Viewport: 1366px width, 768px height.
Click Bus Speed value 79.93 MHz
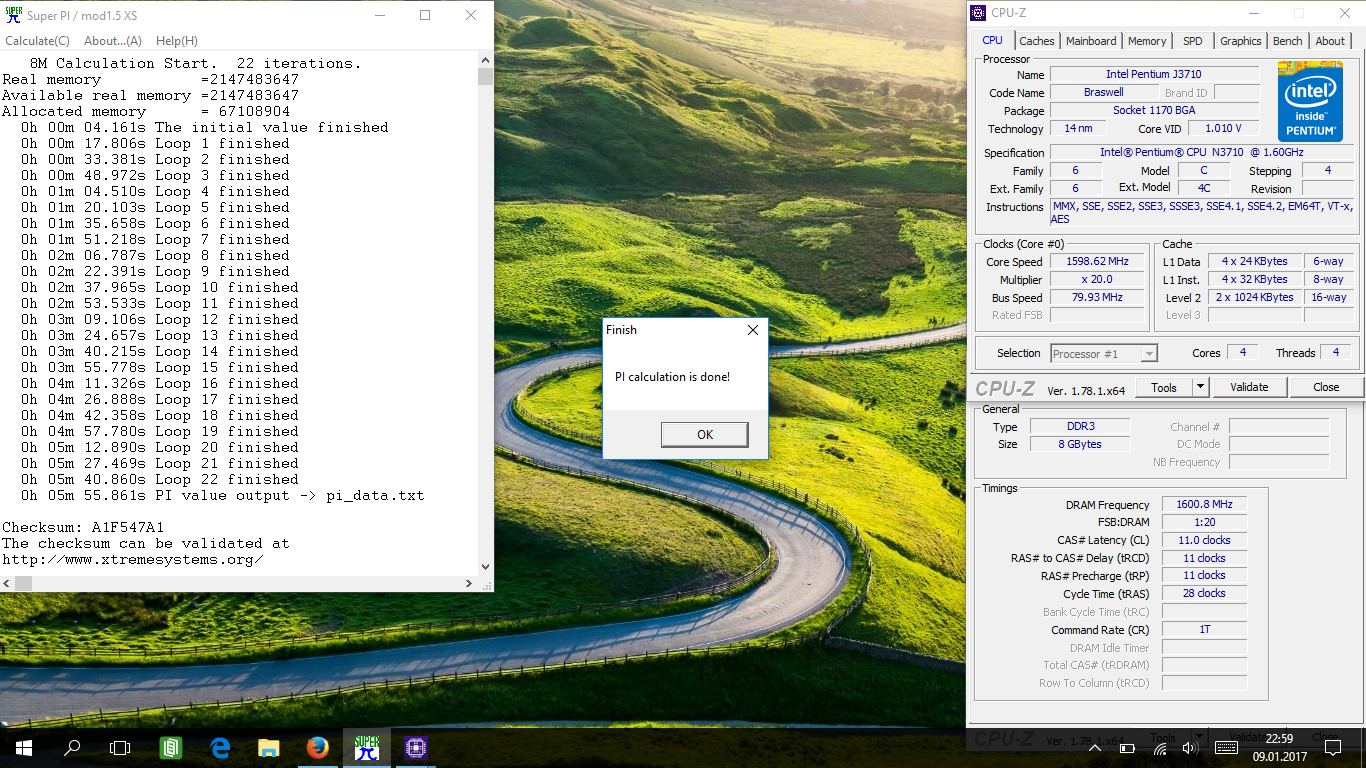click(x=1096, y=298)
